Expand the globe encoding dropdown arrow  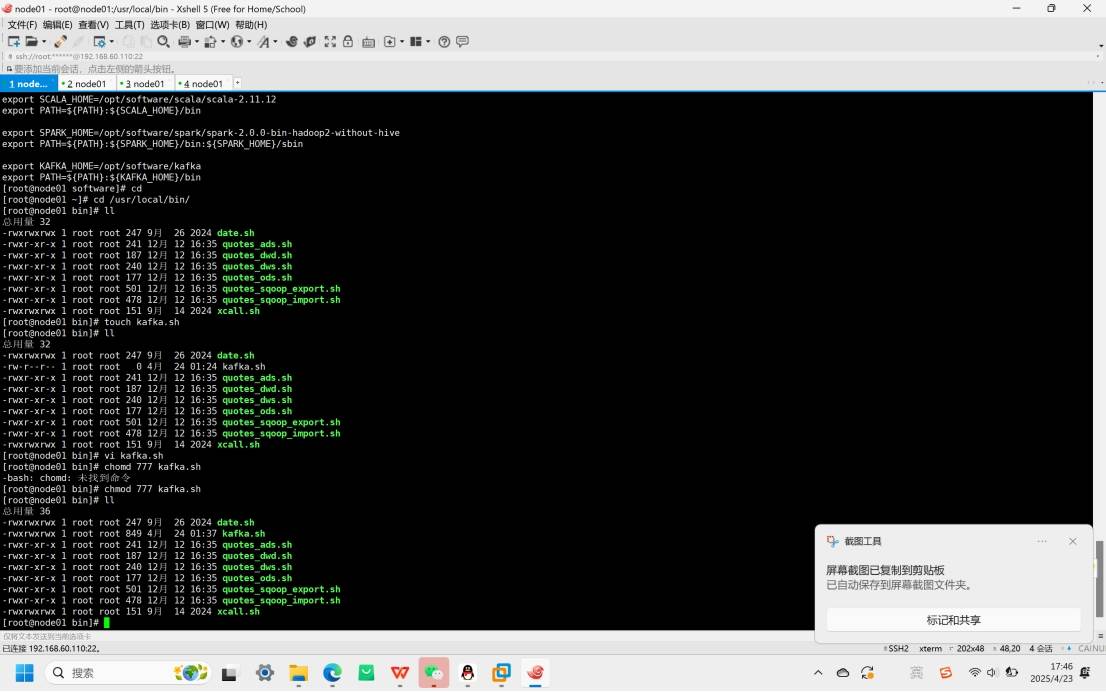[248, 42]
